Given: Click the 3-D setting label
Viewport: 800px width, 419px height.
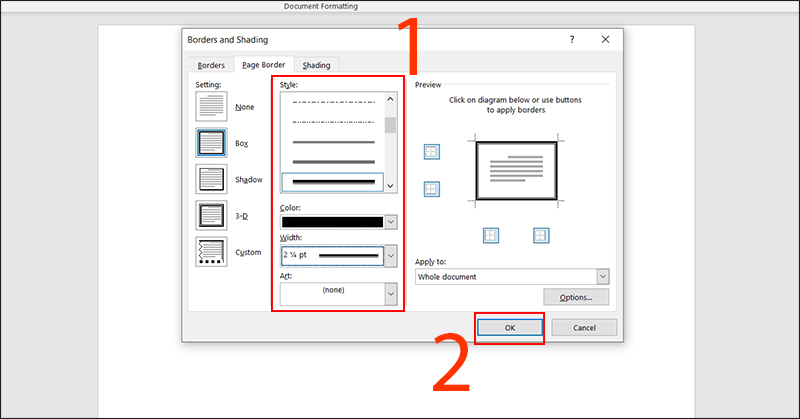Looking at the screenshot, I should coord(241,216).
